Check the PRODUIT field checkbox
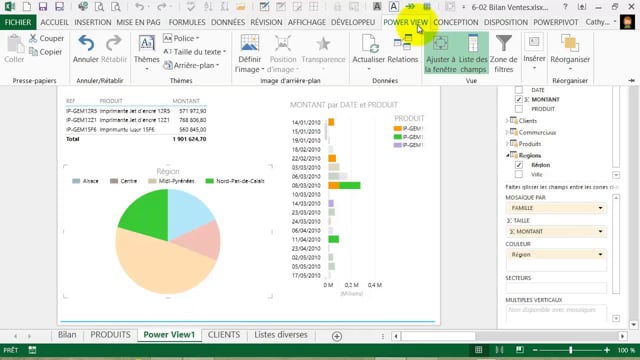 click(519, 109)
